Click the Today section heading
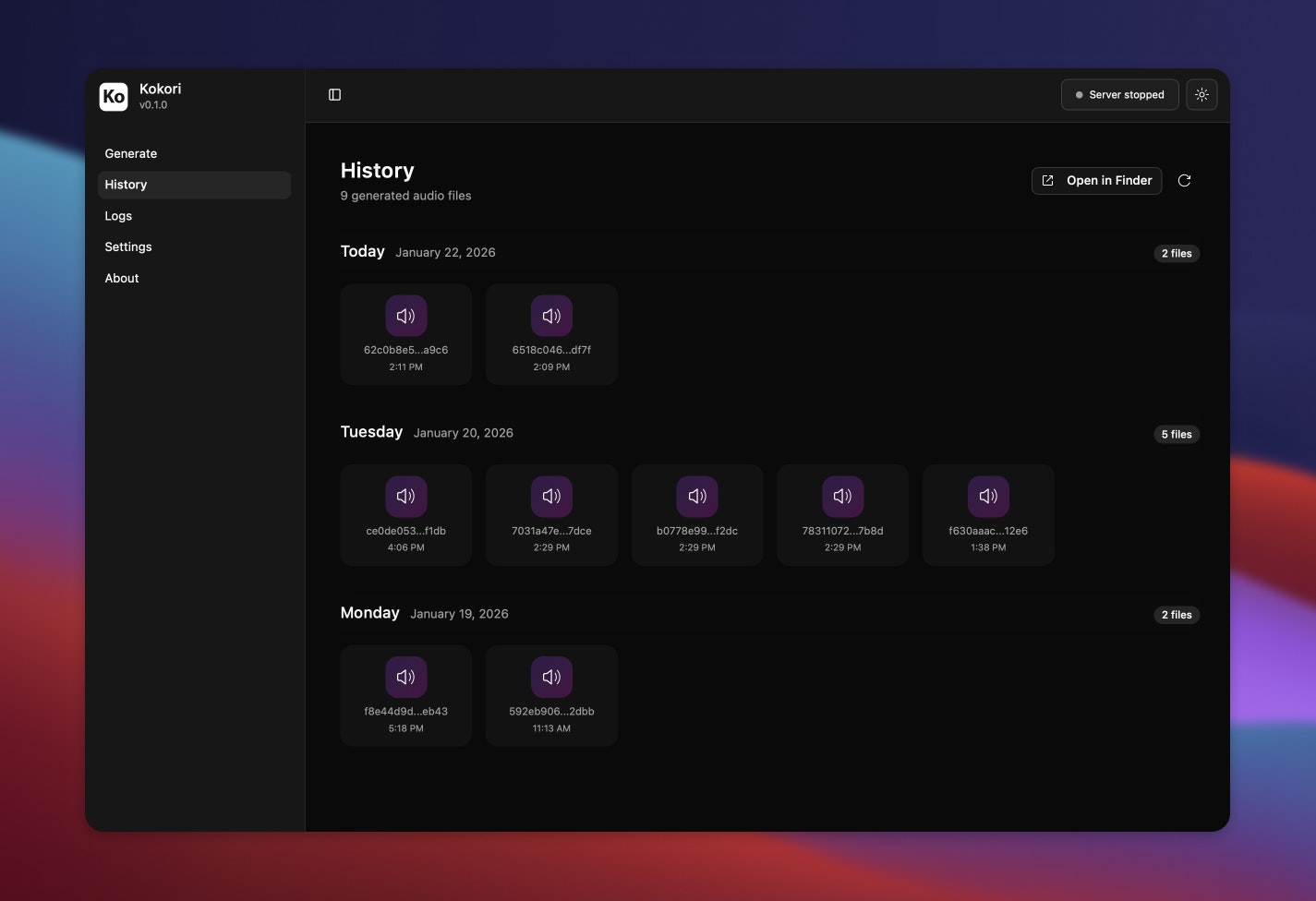Image resolution: width=1316 pixels, height=901 pixels. 363,252
